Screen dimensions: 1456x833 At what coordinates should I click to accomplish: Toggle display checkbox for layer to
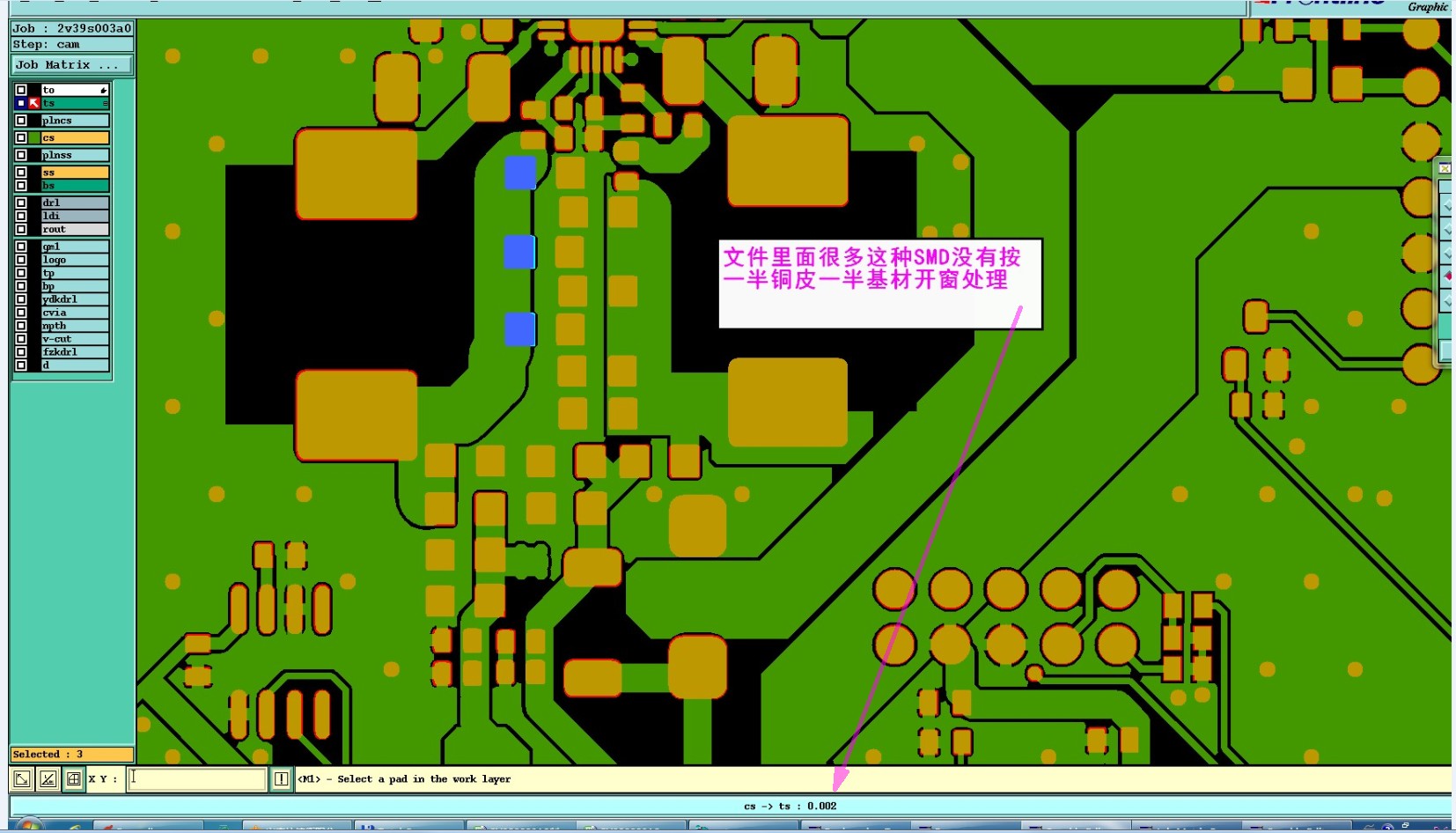click(x=21, y=90)
